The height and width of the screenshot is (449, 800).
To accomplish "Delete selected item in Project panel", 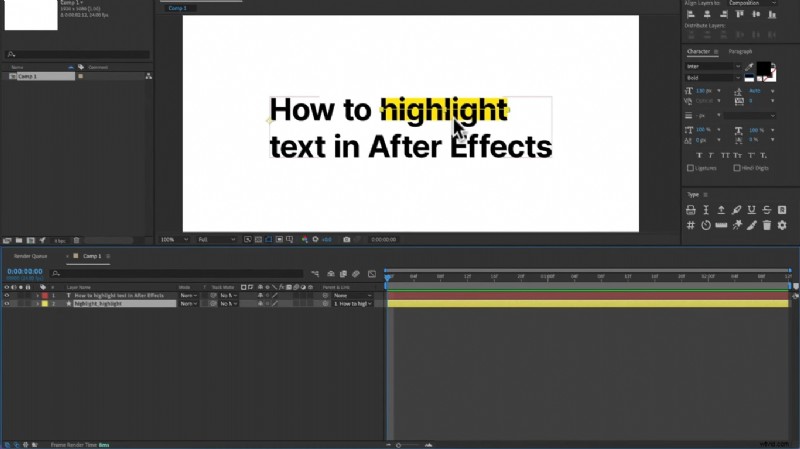I will [76, 240].
